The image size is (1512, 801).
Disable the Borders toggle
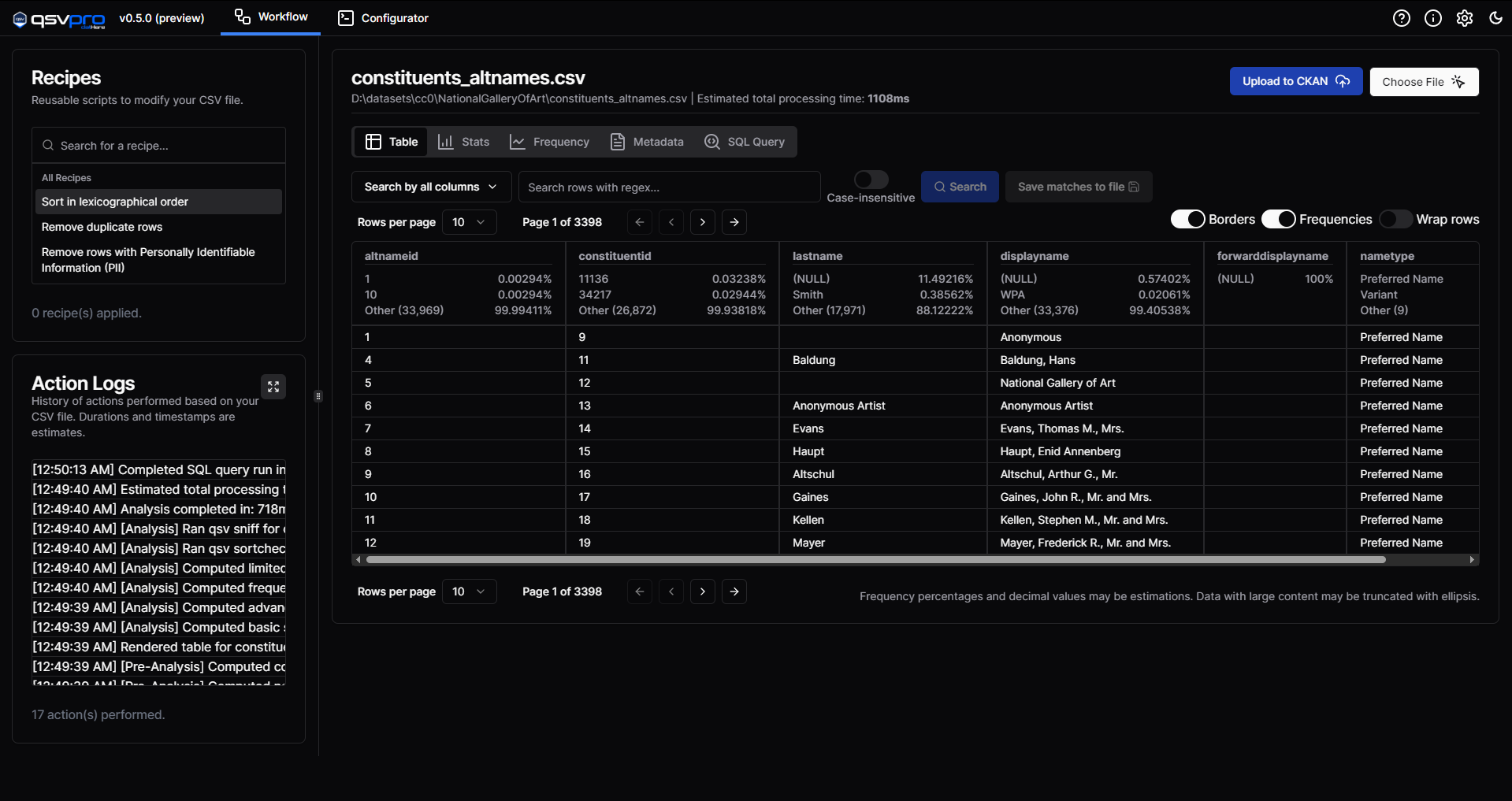point(1187,219)
